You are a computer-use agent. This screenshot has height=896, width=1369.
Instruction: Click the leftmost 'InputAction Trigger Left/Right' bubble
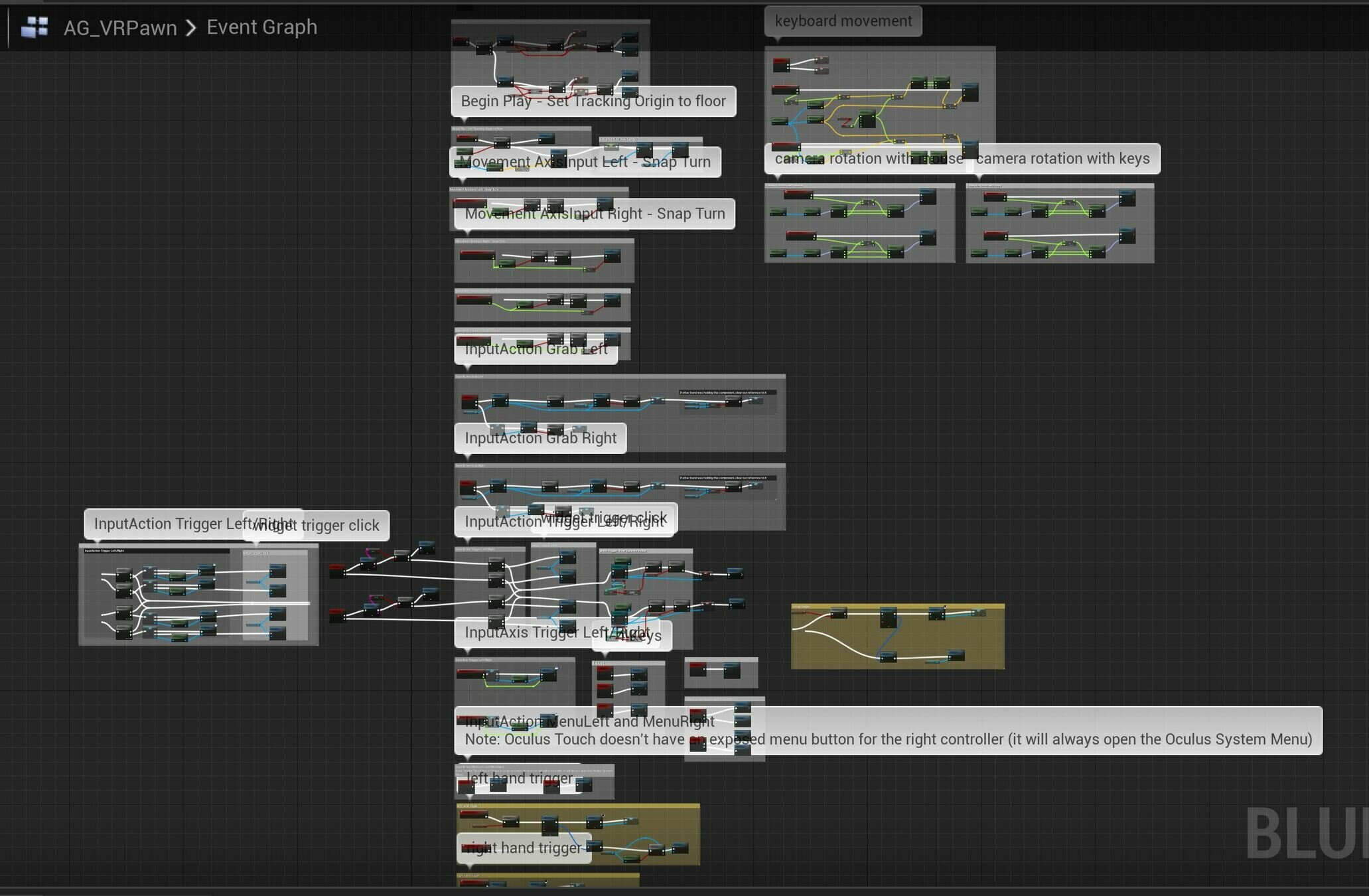pyautogui.click(x=163, y=524)
